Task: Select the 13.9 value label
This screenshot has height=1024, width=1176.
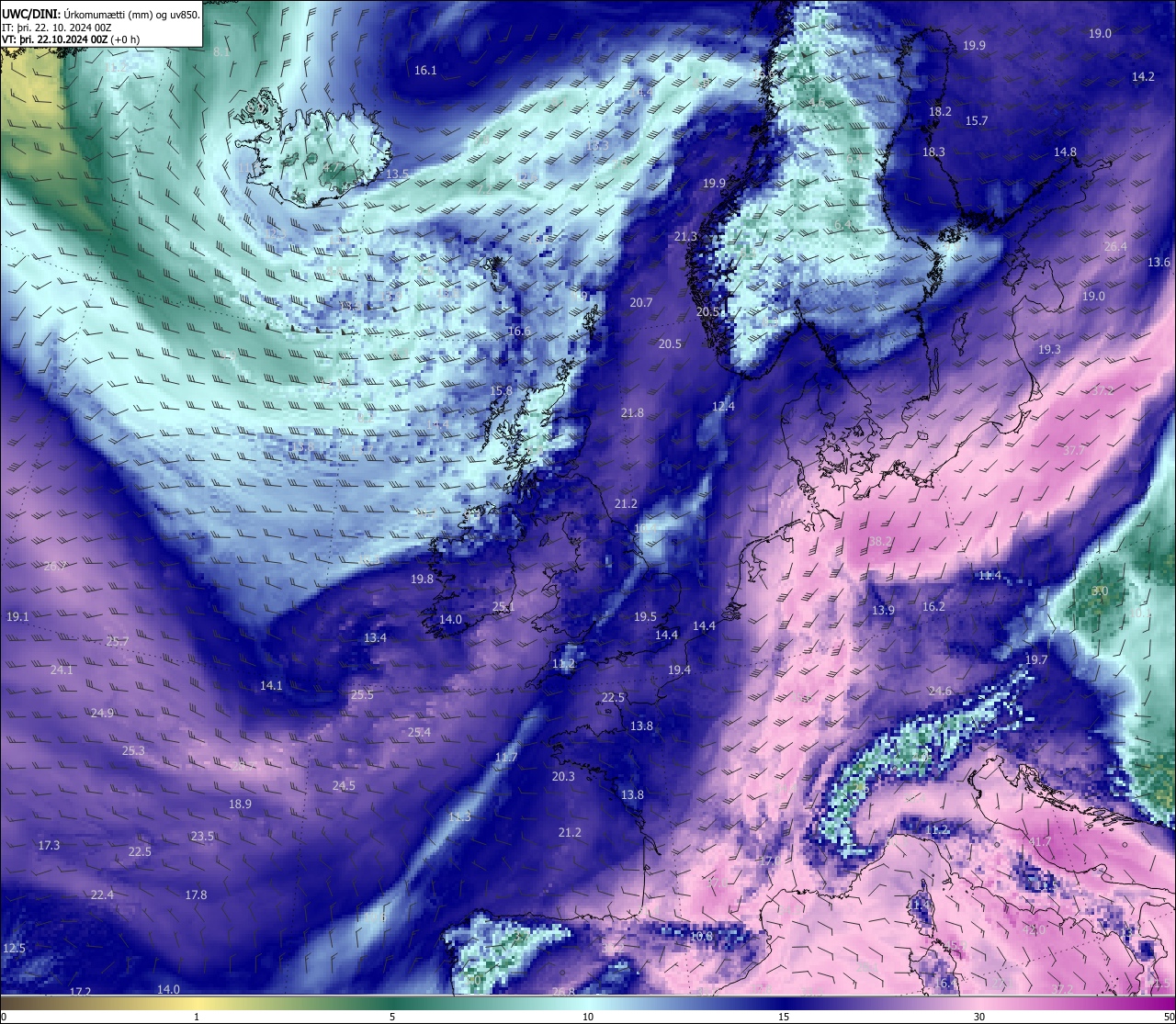Action: coord(883,611)
